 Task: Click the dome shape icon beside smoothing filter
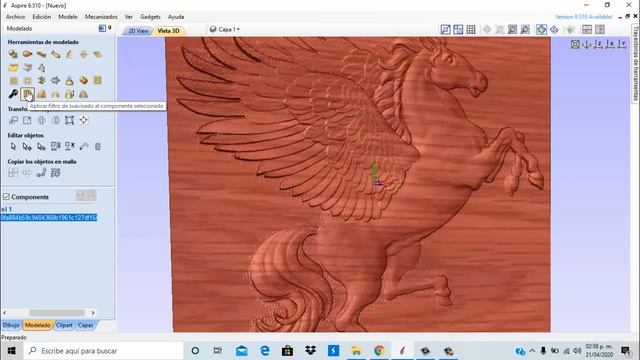click(42, 94)
